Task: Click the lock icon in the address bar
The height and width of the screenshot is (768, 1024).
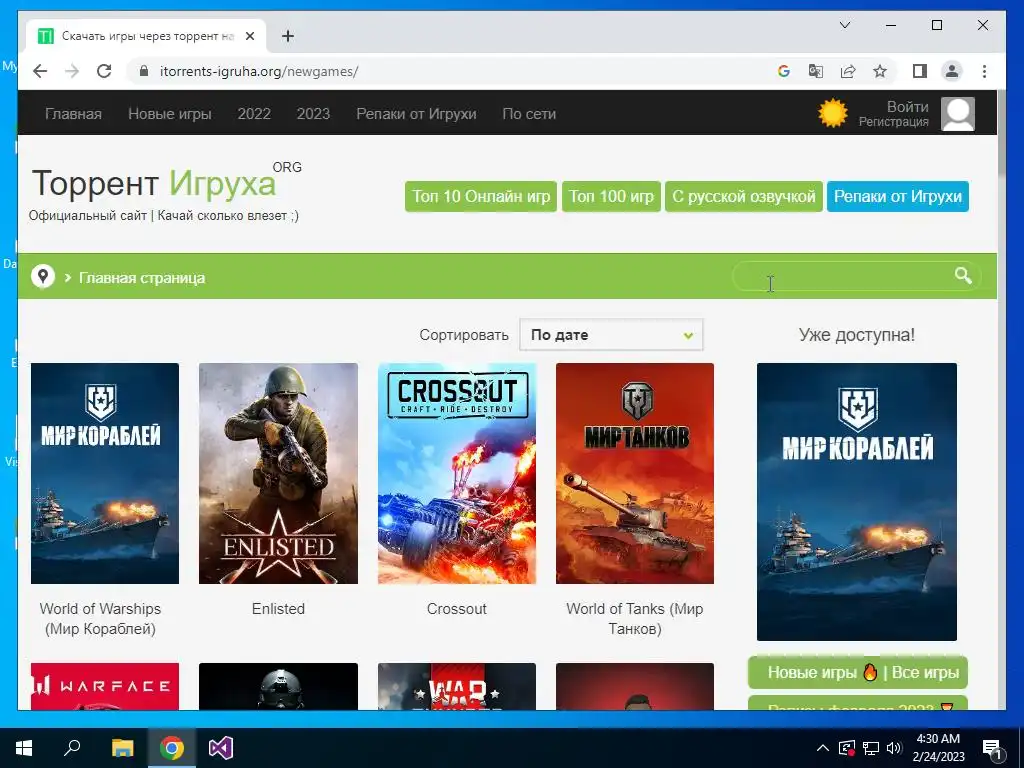Action: point(144,71)
